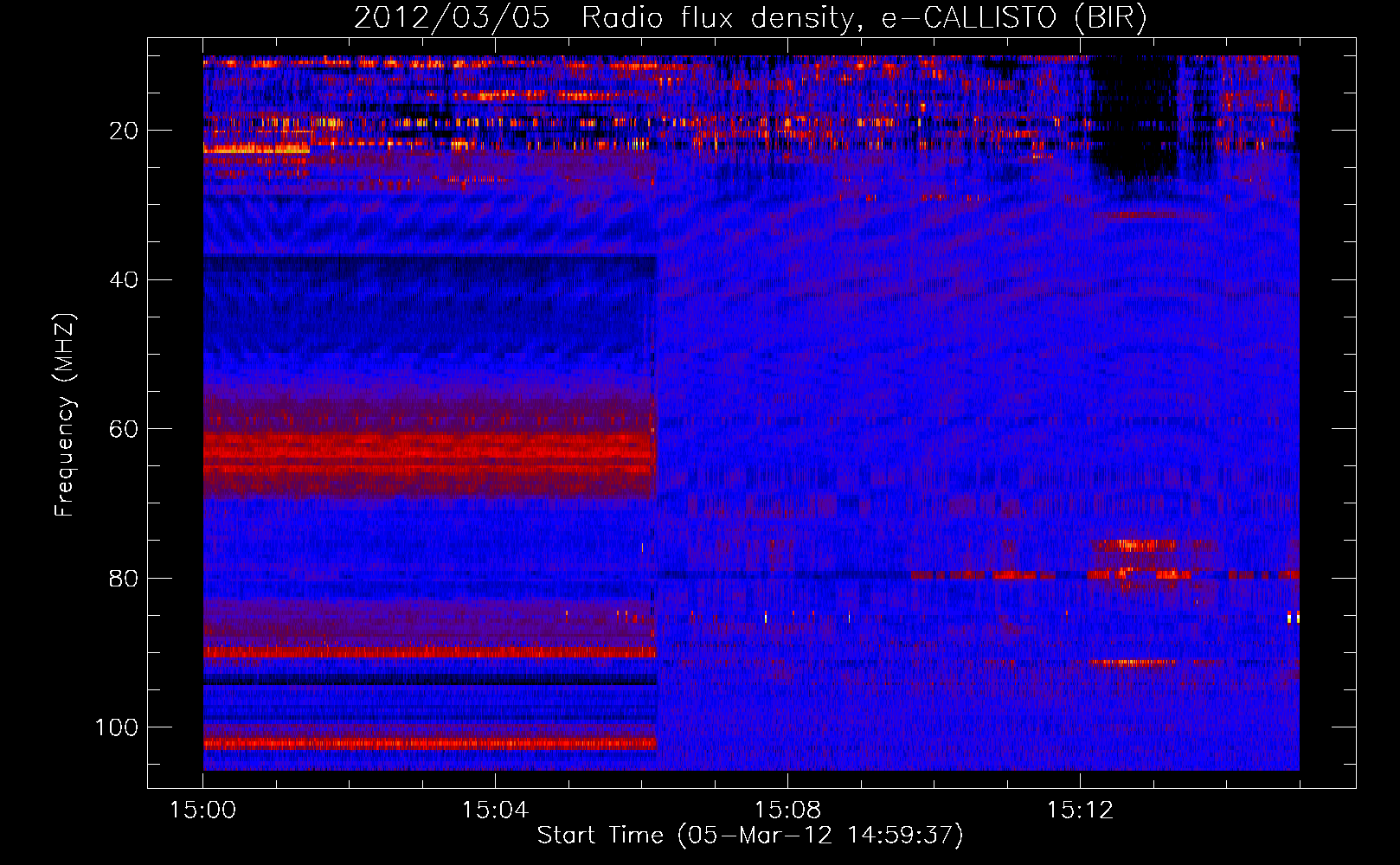Click the 15:04 time tick label
Viewport: 1400px width, 865px height.
495,811
